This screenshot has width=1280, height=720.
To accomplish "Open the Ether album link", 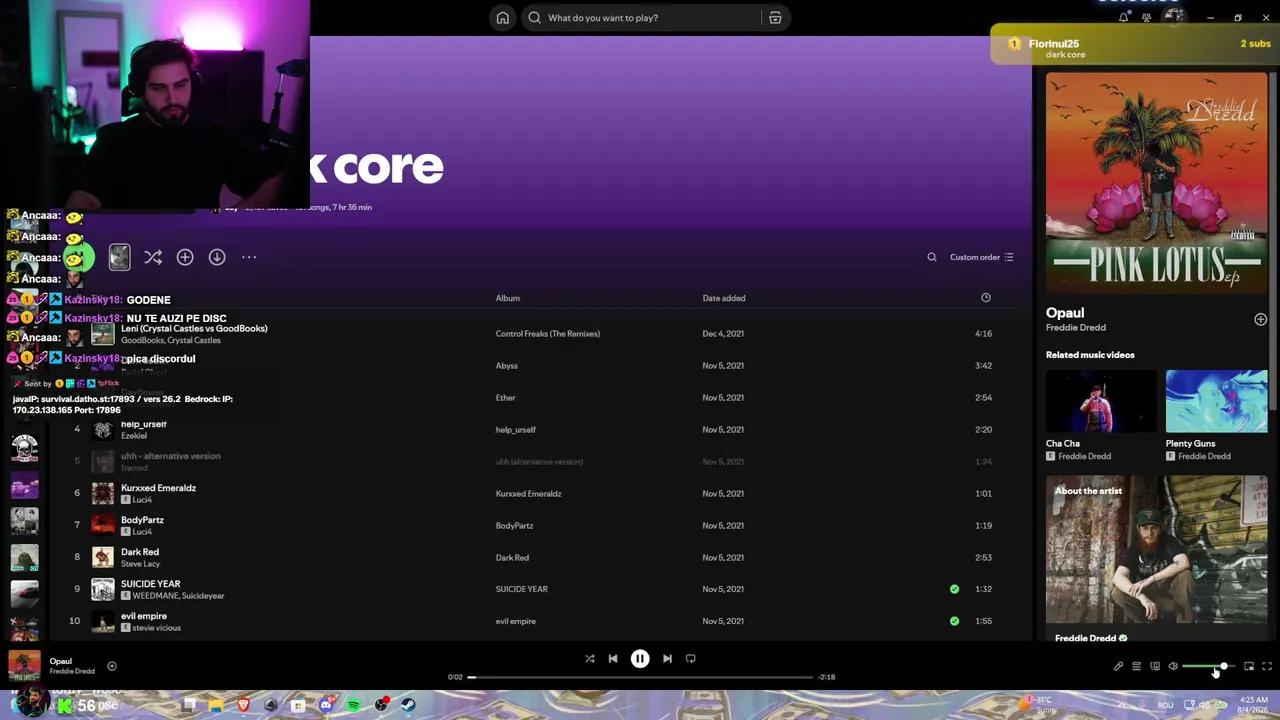I will 506,398.
